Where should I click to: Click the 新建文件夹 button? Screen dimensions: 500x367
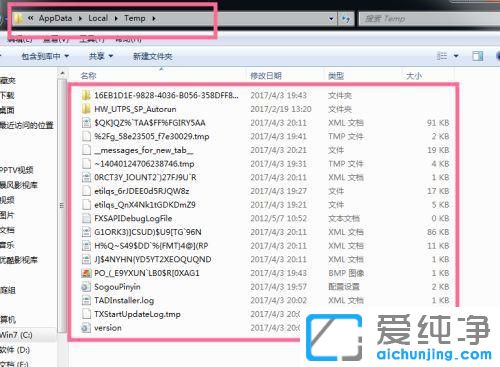[153, 56]
